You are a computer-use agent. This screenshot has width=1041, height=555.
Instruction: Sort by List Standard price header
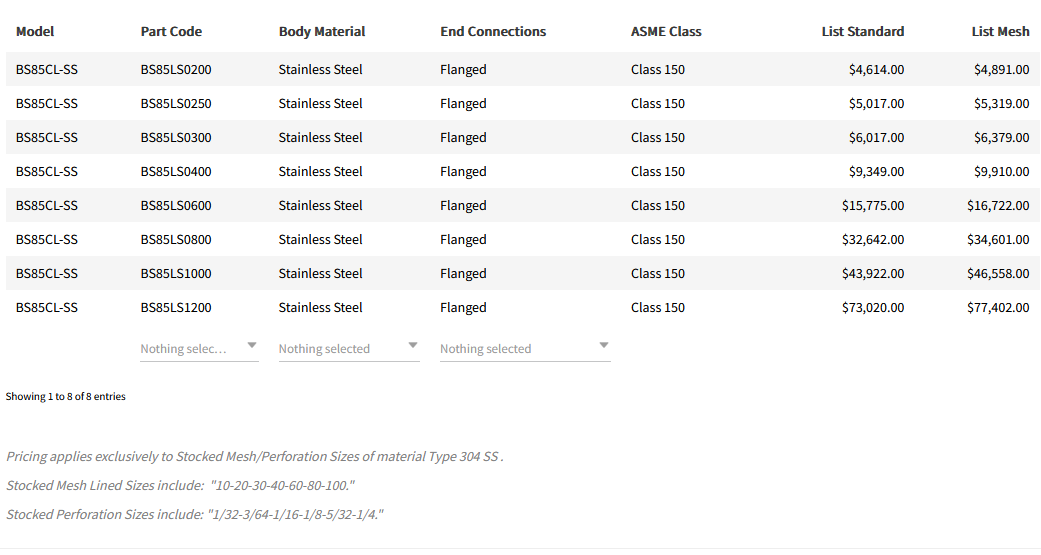(862, 31)
